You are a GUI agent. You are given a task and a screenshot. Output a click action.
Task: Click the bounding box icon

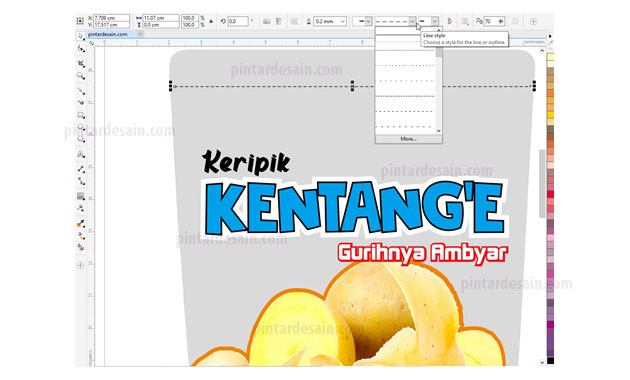(x=515, y=21)
